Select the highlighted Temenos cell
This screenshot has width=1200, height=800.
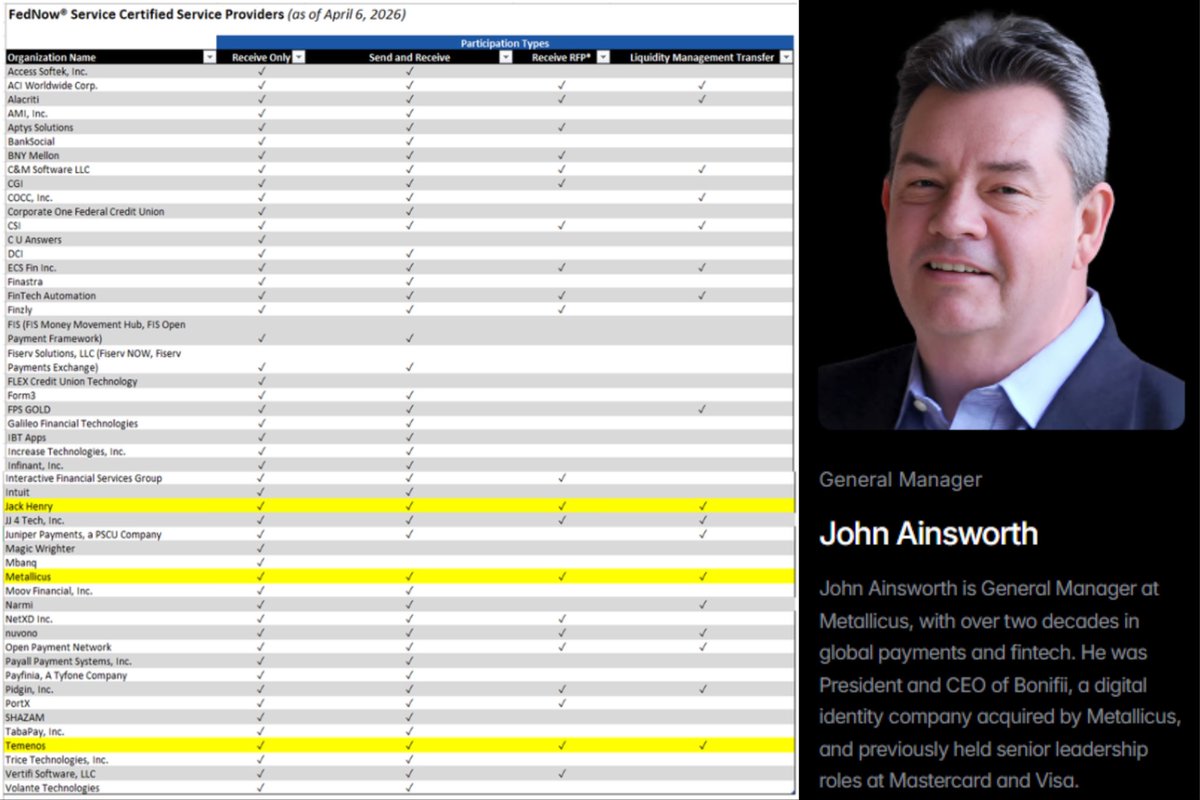coord(111,746)
